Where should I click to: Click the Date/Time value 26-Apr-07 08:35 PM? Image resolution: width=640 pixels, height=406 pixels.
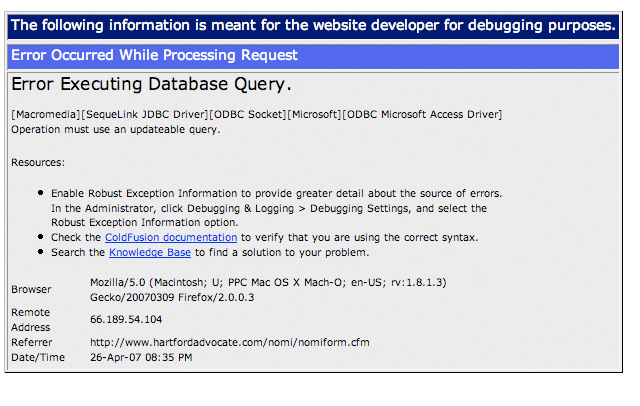pos(141,357)
